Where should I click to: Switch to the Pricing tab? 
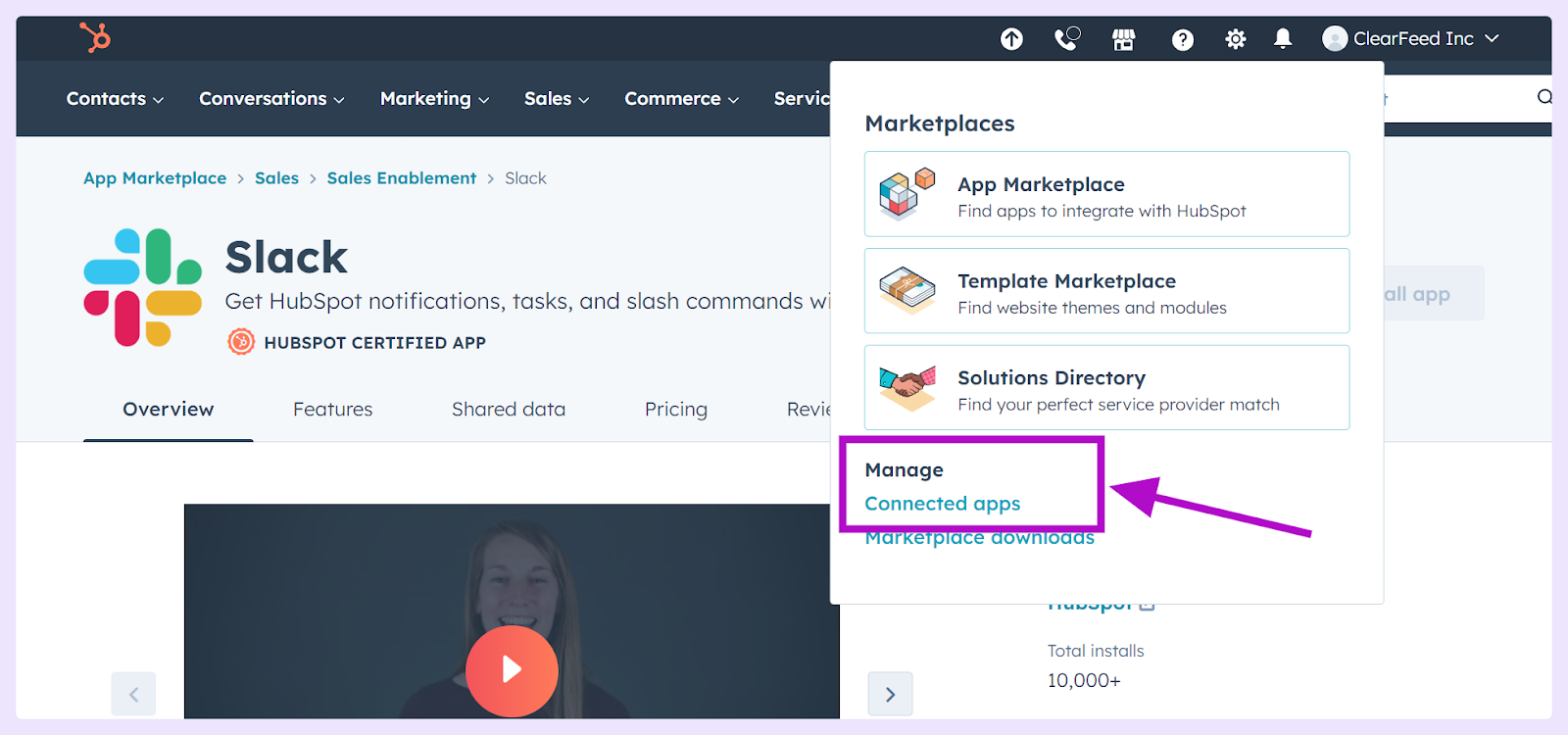pyautogui.click(x=676, y=409)
